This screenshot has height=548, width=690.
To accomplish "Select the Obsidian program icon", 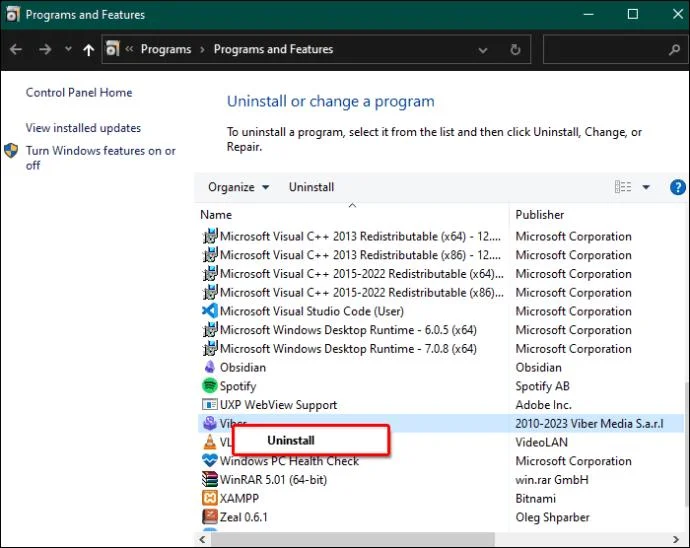I will pos(210,367).
